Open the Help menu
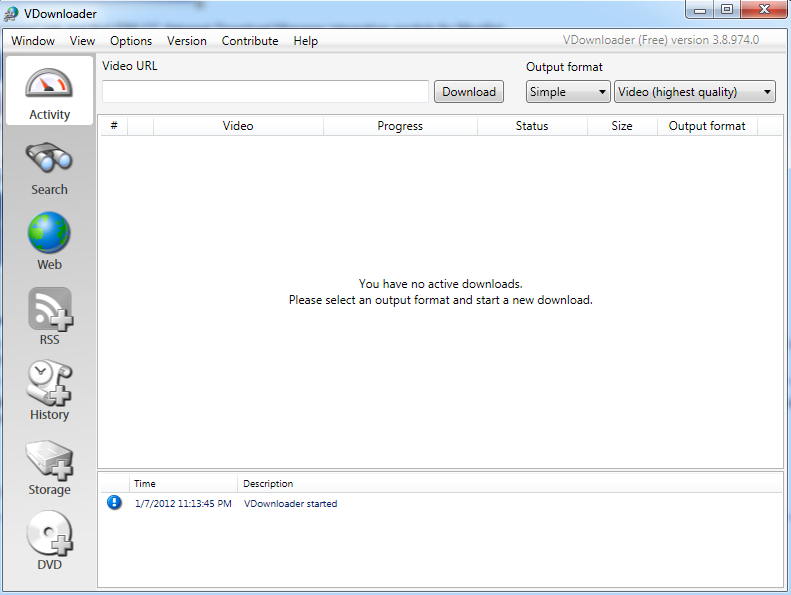 click(x=306, y=41)
